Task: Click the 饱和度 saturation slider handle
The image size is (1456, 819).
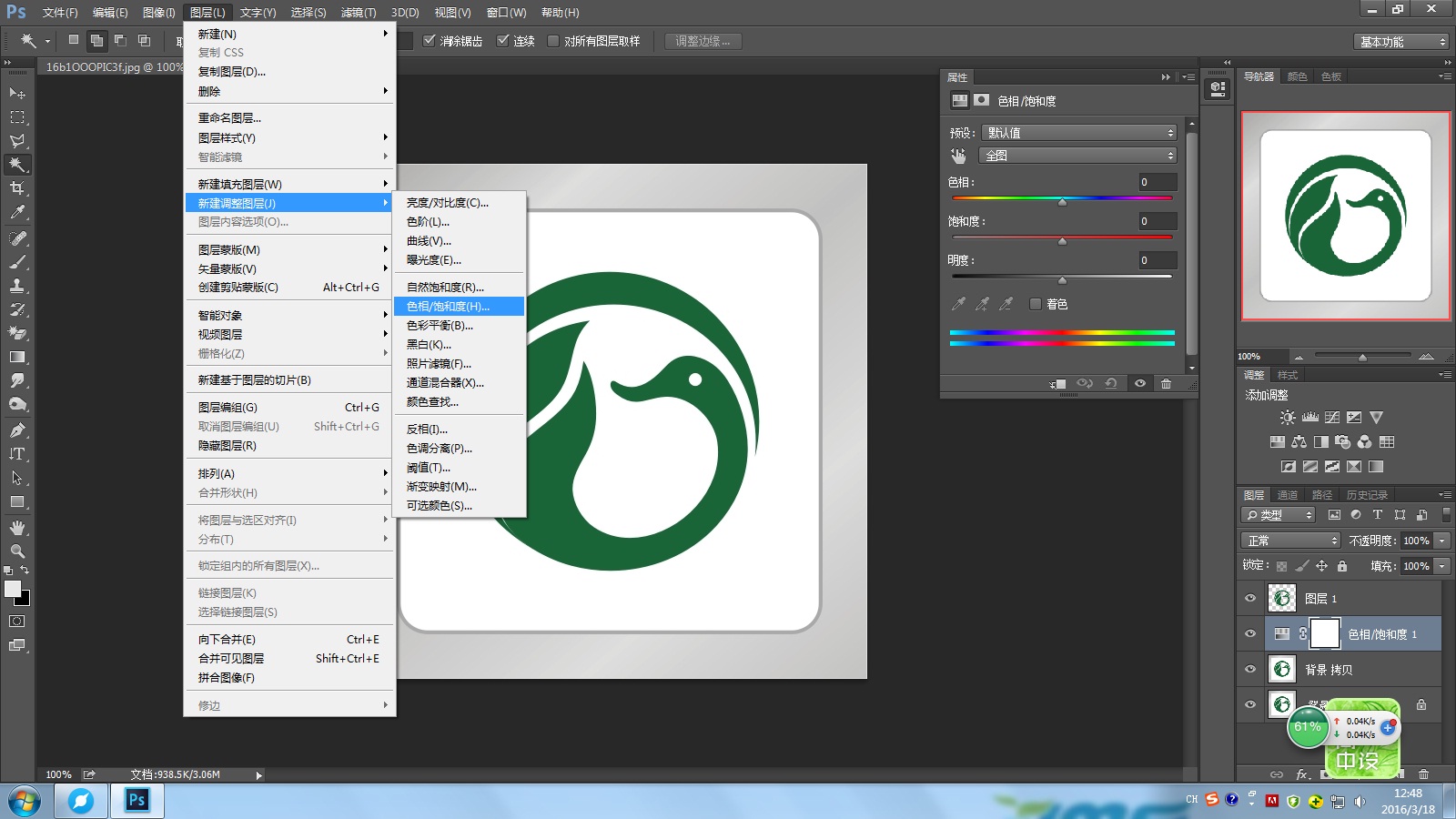Action: click(1062, 241)
